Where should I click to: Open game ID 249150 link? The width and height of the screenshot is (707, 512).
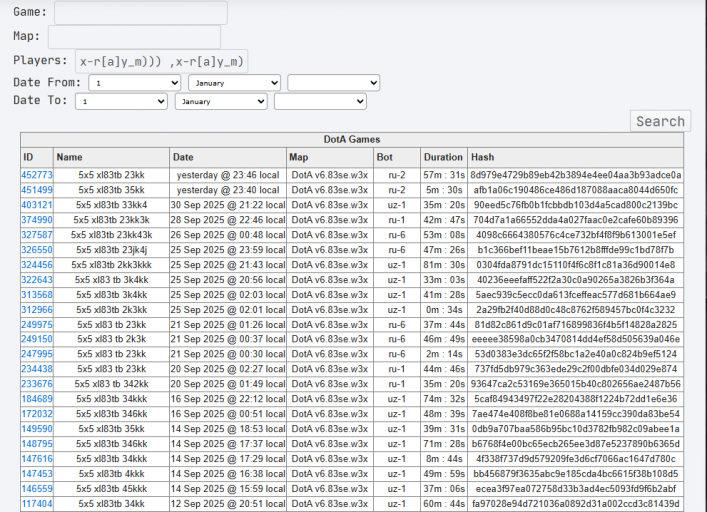tap(37, 339)
